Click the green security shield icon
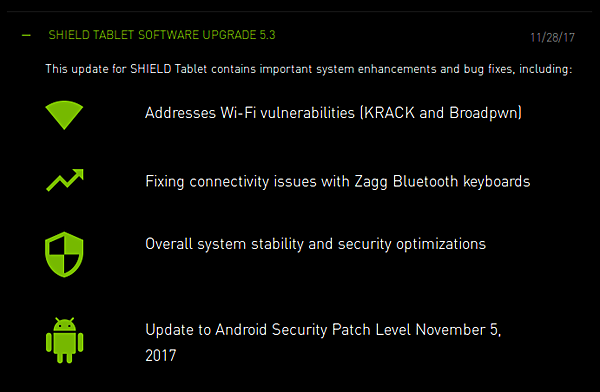The height and width of the screenshot is (392, 600). tap(64, 255)
